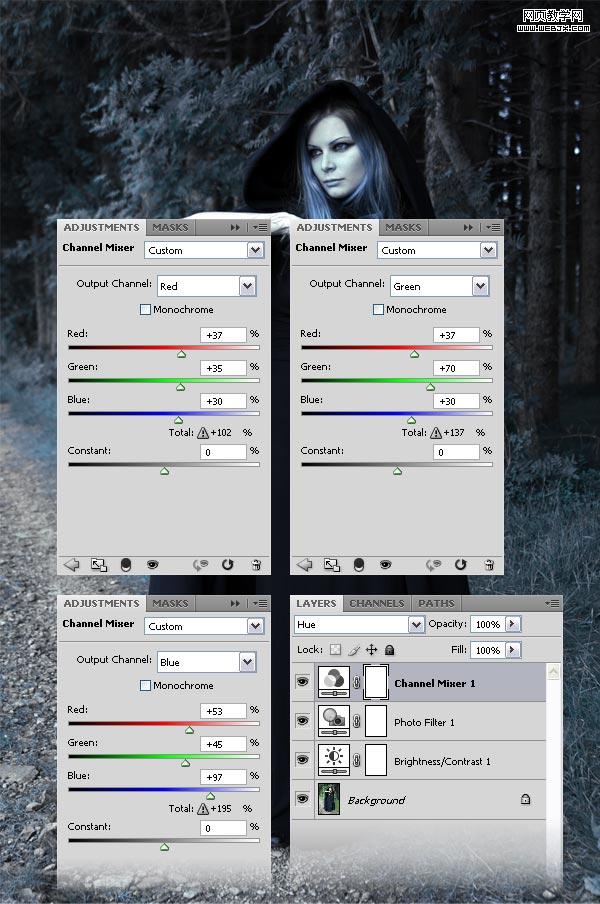Viewport: 600px width, 904px height.
Task: Open the Custom preset dropdown in Red output panel
Action: pos(204,250)
